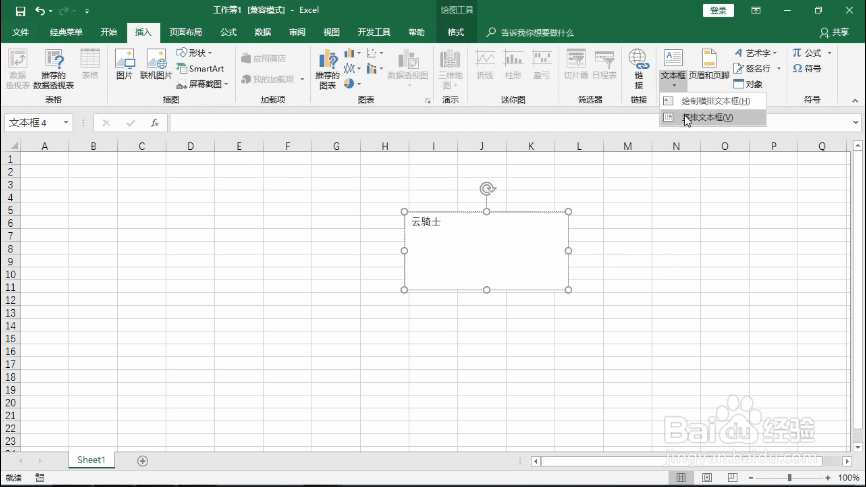Select Vertical Text Box menu item
Screen dimensions: 866x487
(712, 117)
